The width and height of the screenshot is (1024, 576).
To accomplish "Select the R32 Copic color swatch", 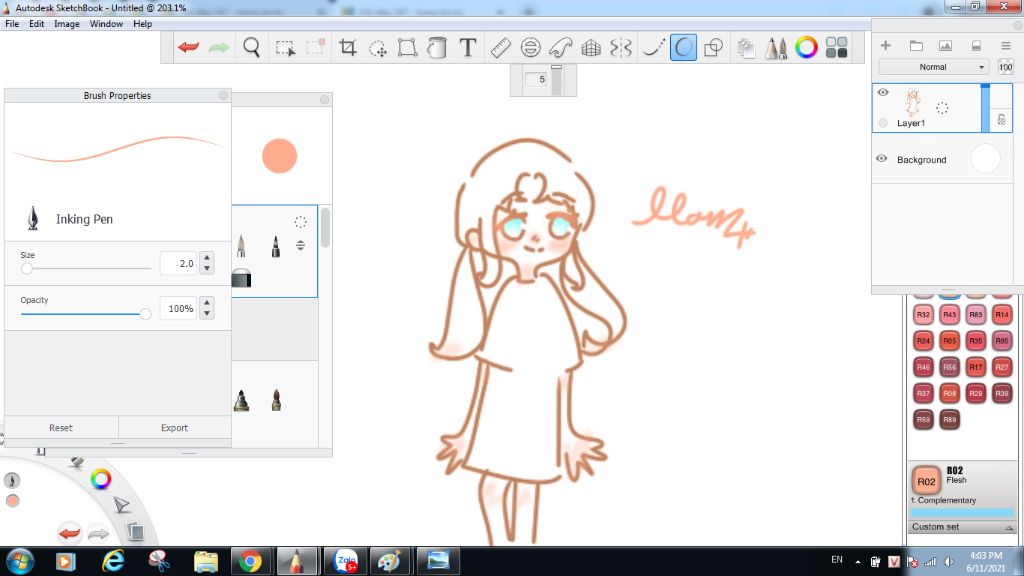I will [x=923, y=314].
